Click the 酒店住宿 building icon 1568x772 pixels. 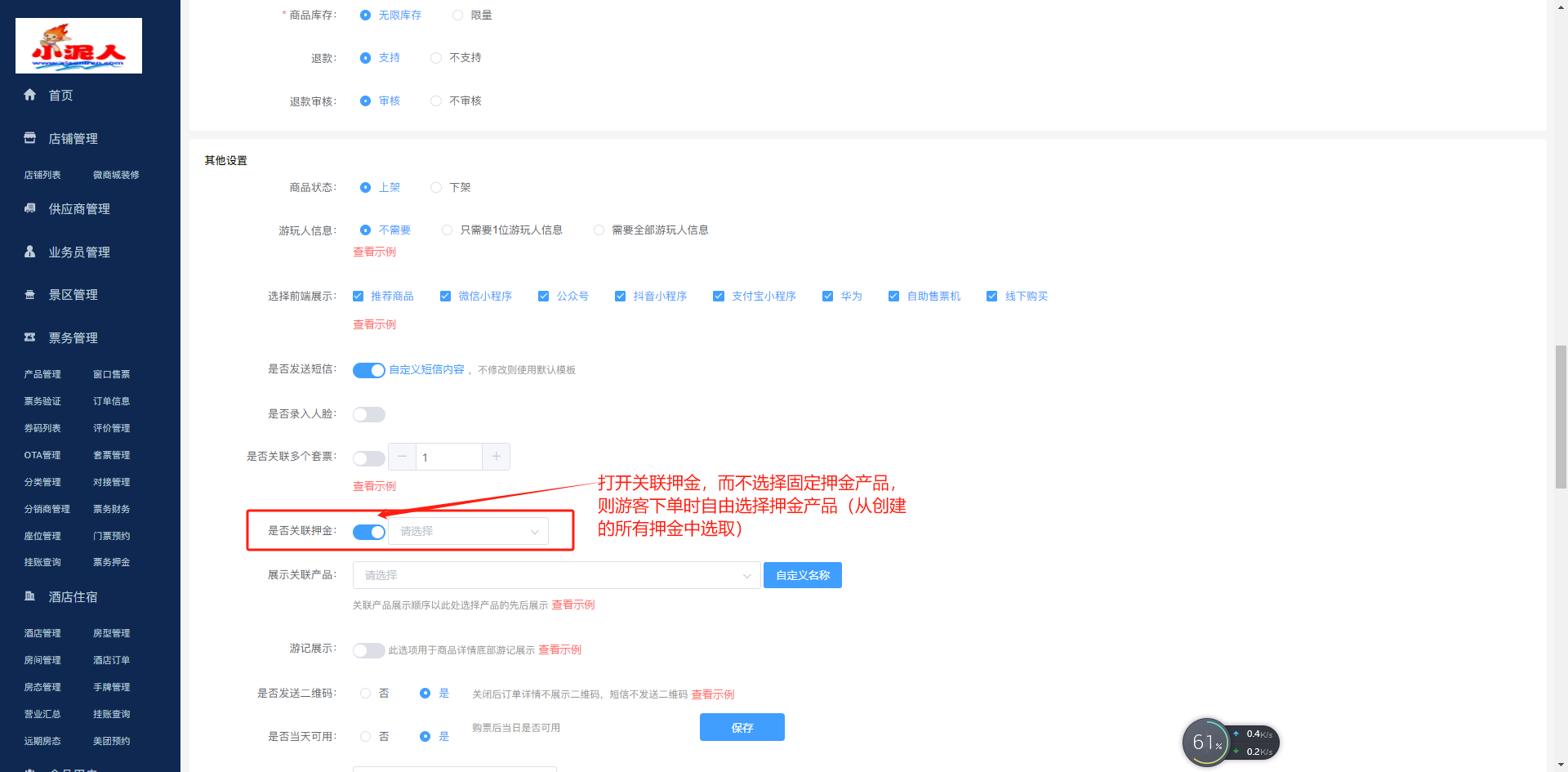tap(30, 596)
